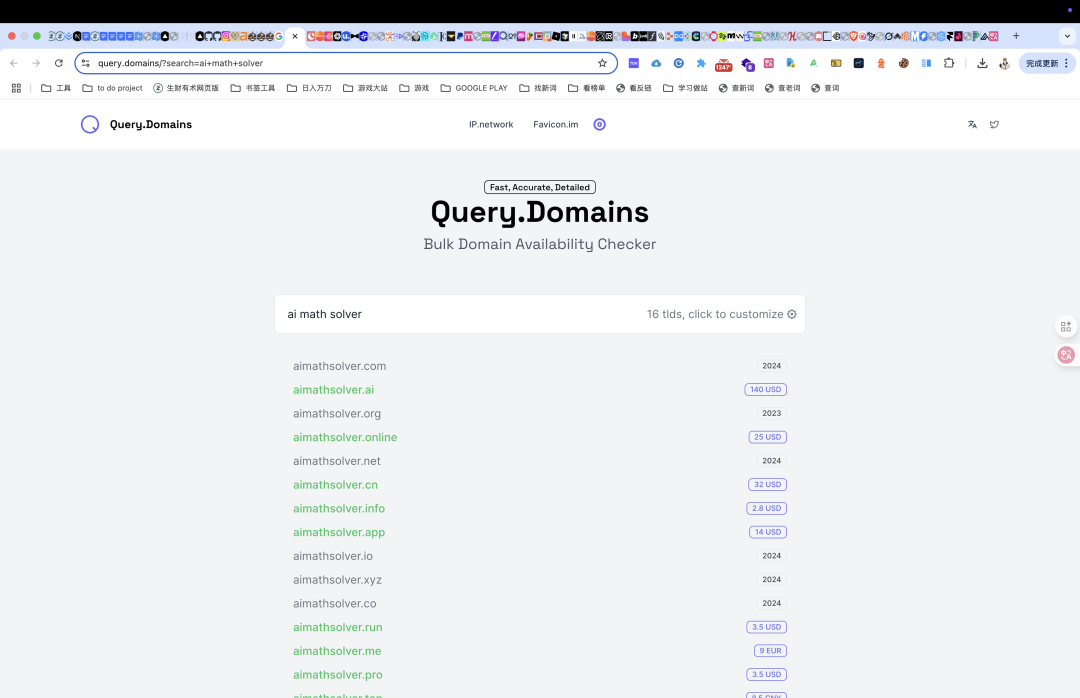Viewport: 1080px width, 698px height.
Task: Open the 生财有术网页版 bookmark
Action: pyautogui.click(x=186, y=88)
